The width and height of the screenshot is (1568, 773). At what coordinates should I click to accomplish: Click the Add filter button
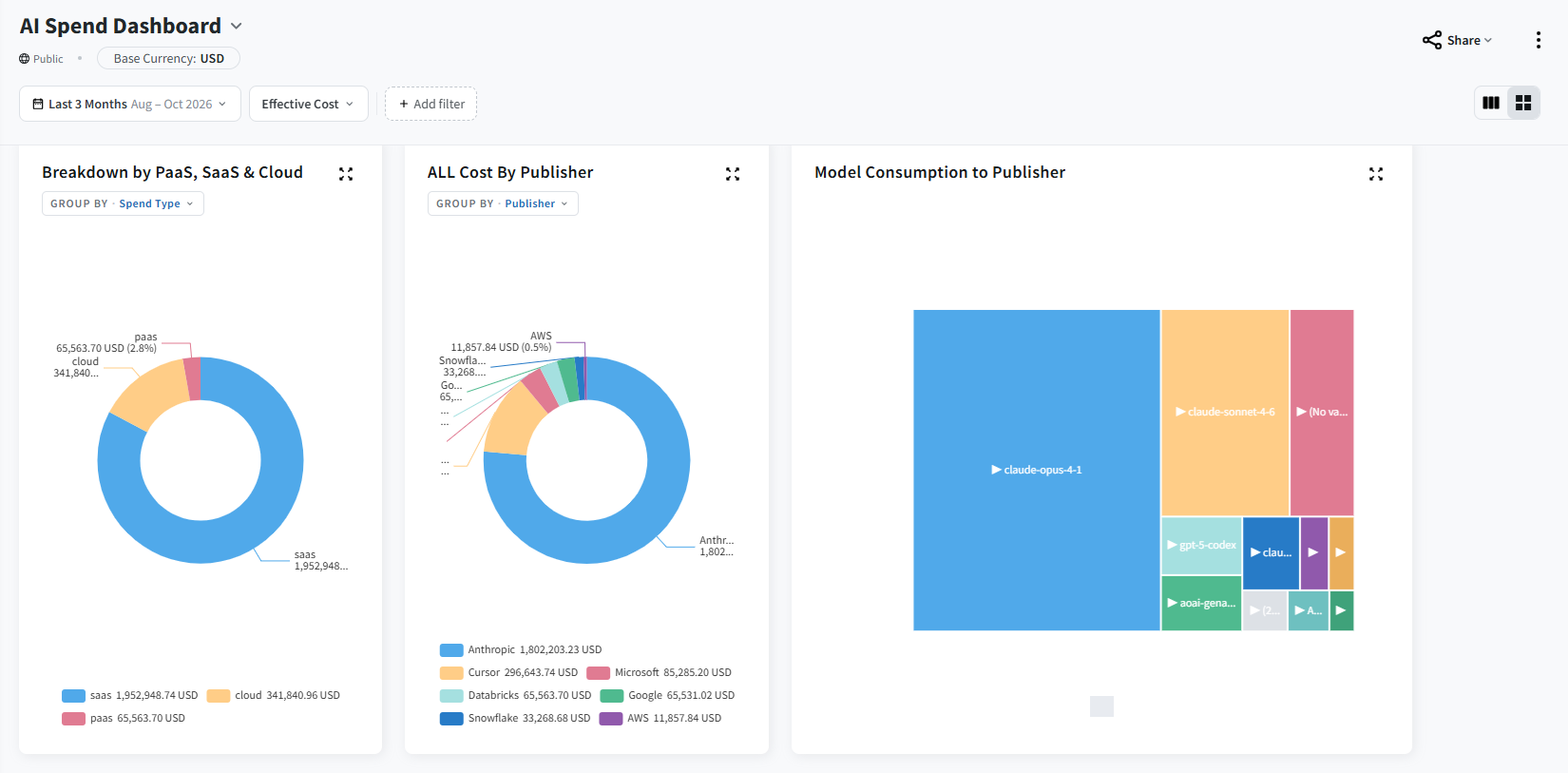(430, 104)
